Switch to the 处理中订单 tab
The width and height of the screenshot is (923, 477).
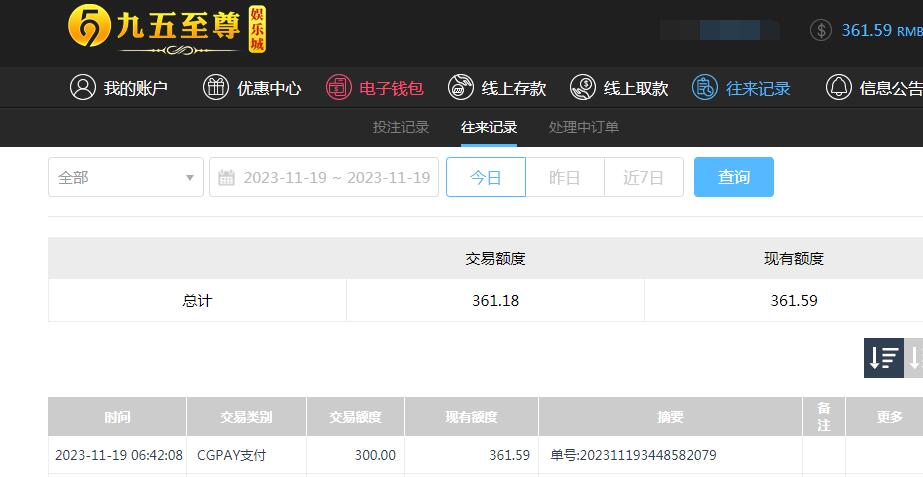pyautogui.click(x=584, y=127)
